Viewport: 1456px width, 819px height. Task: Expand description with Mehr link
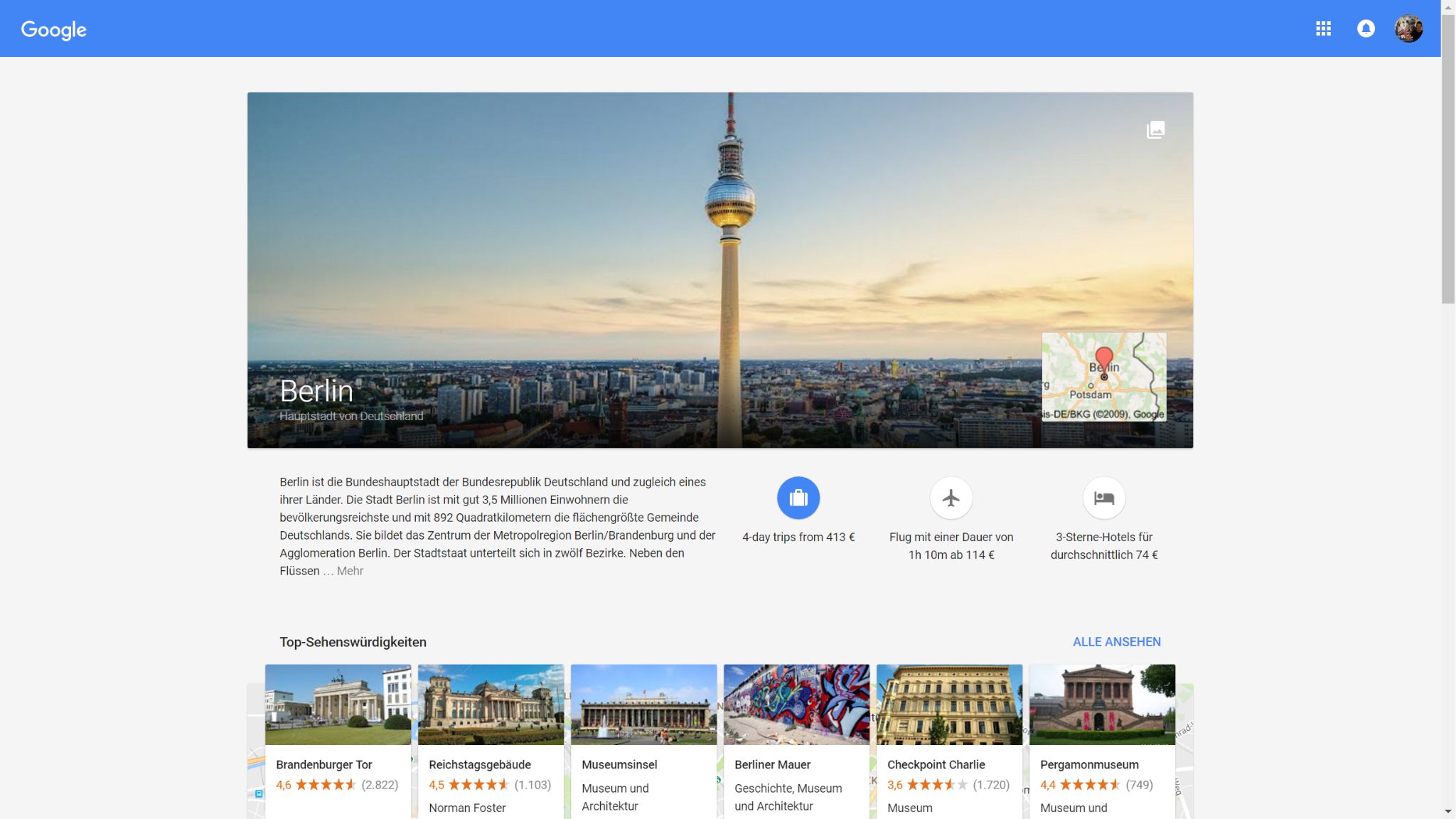click(350, 571)
